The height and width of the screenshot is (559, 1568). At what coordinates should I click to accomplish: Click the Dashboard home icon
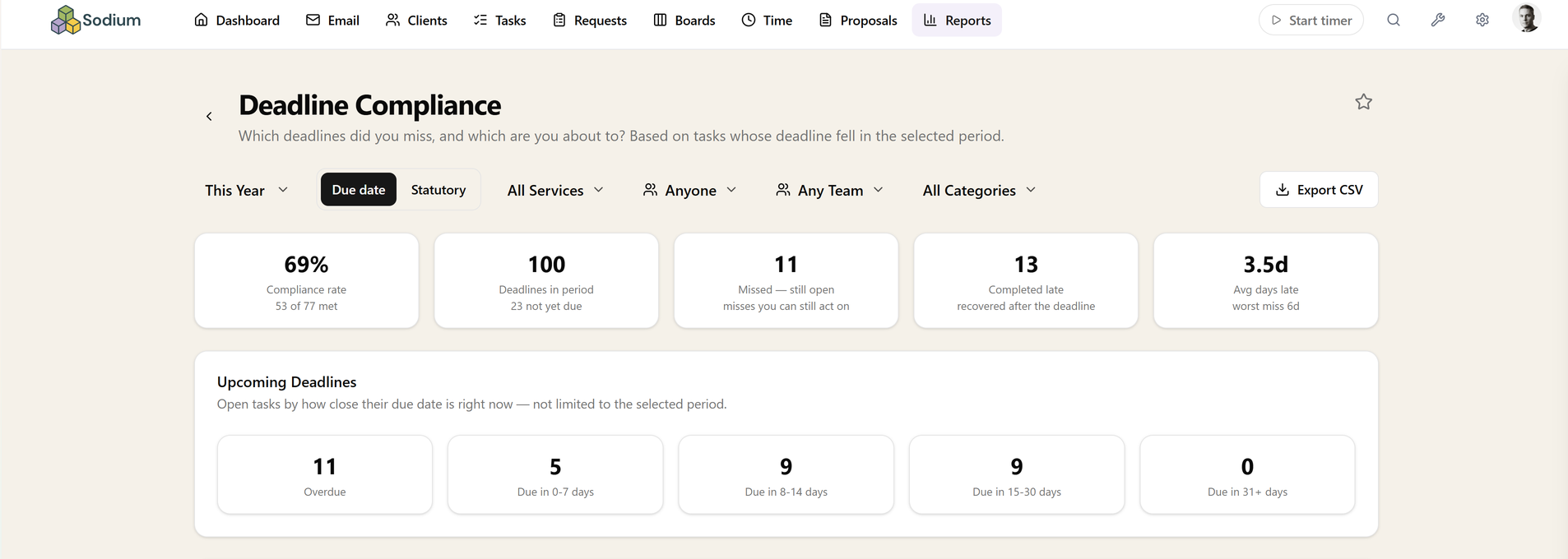click(x=201, y=20)
